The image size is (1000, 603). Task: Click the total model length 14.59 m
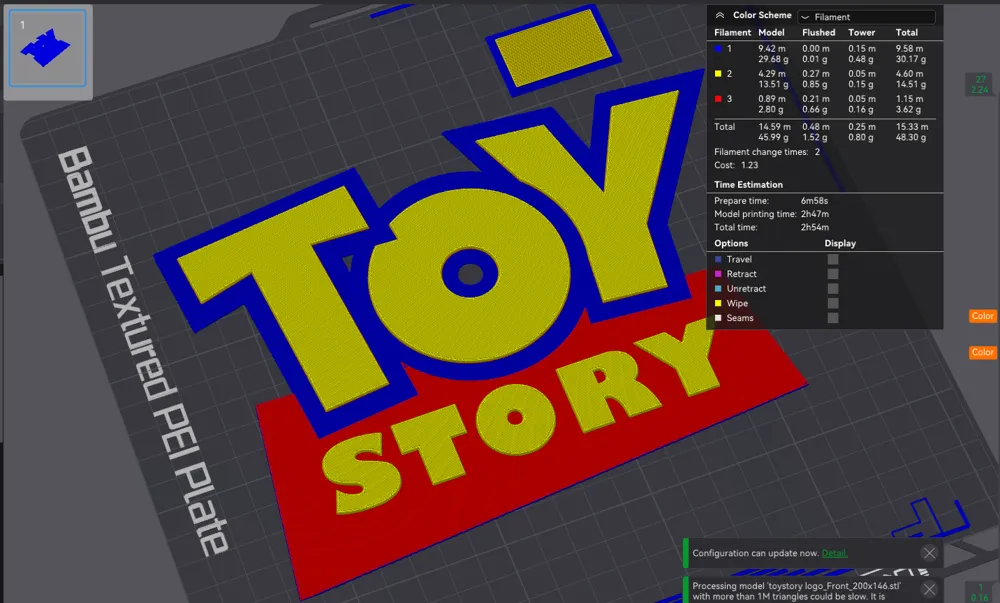coord(774,127)
